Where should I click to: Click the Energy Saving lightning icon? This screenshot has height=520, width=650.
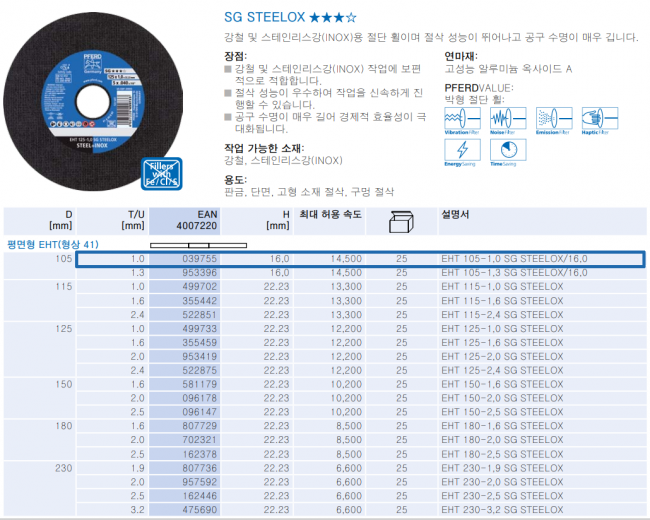tap(461, 151)
